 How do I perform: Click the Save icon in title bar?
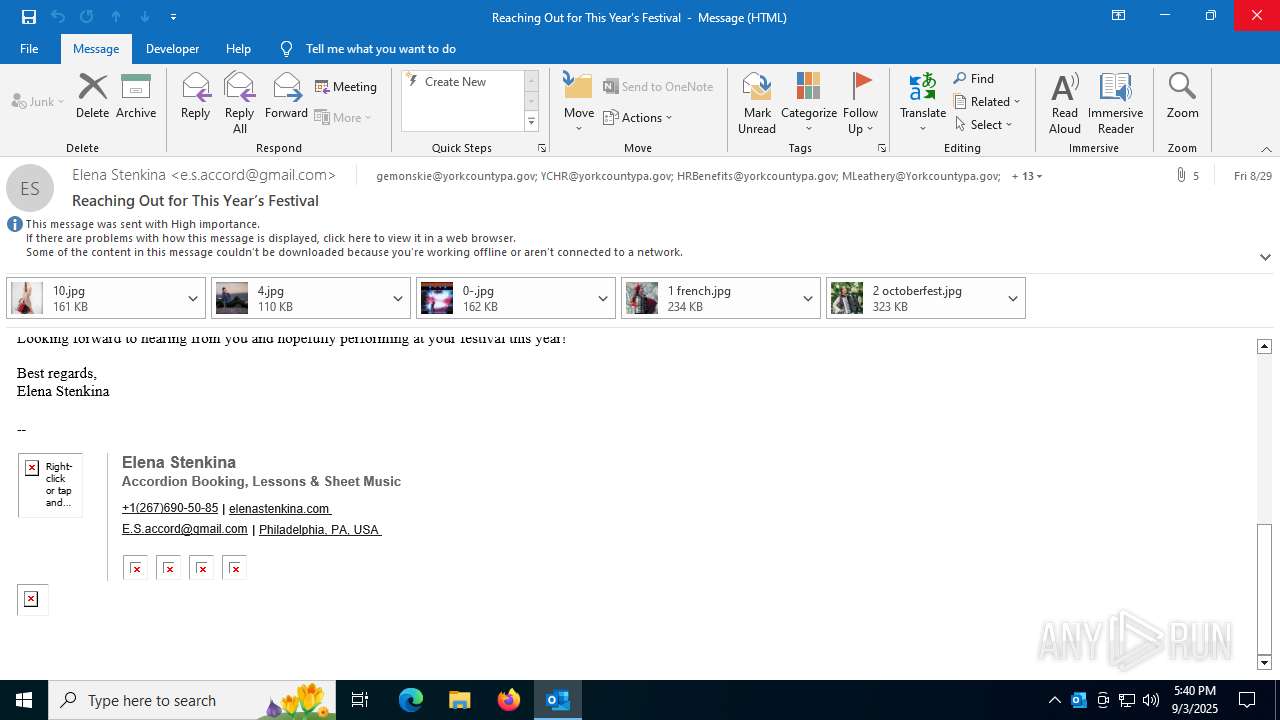29,17
